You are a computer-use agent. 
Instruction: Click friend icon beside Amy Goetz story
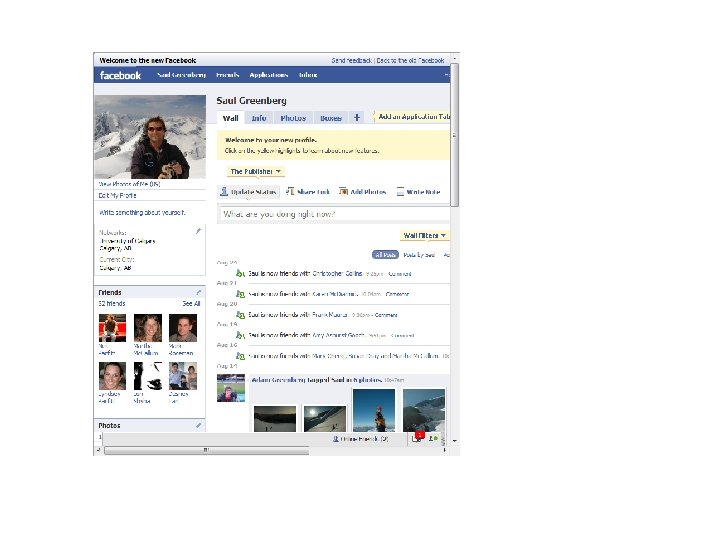(x=240, y=335)
